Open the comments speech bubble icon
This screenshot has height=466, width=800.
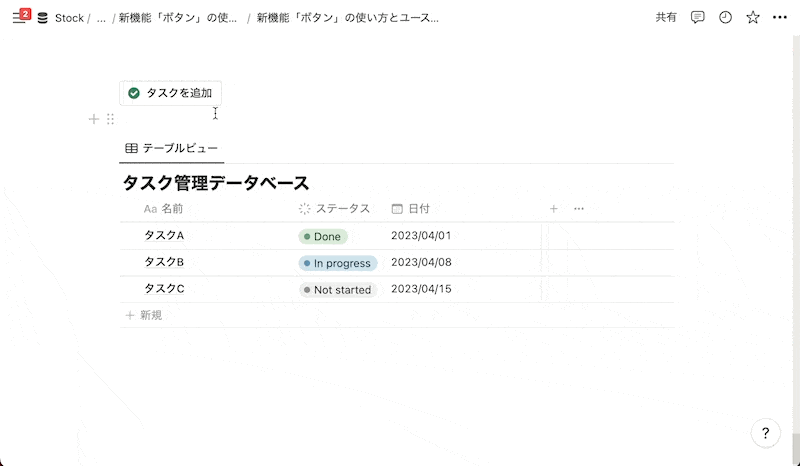click(x=697, y=17)
